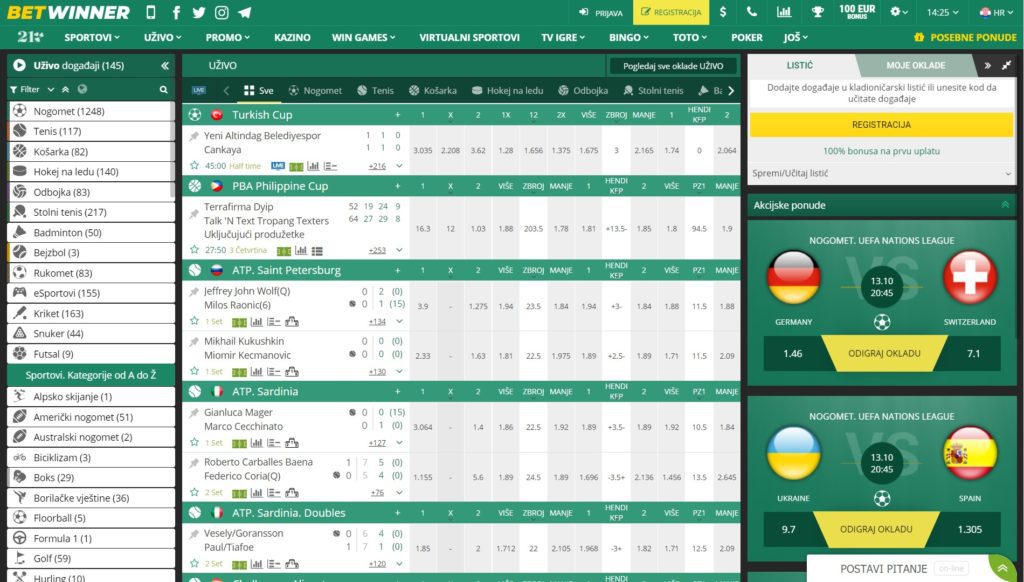Screen dimensions: 1024x582
Task: Open live stream icon for Terrafirma Dyip match
Action: tap(283, 250)
